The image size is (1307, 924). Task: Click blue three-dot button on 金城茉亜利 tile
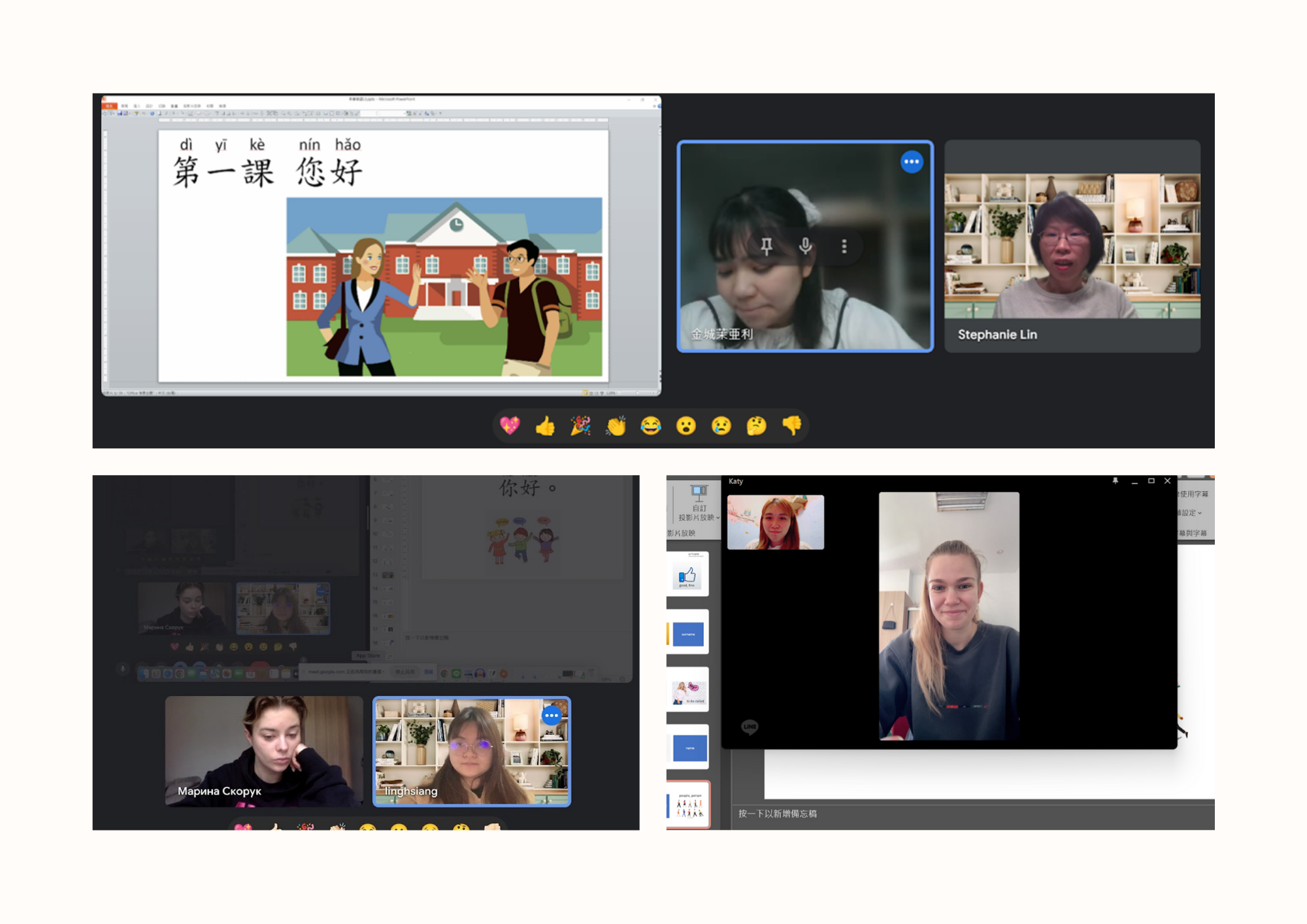pos(912,161)
